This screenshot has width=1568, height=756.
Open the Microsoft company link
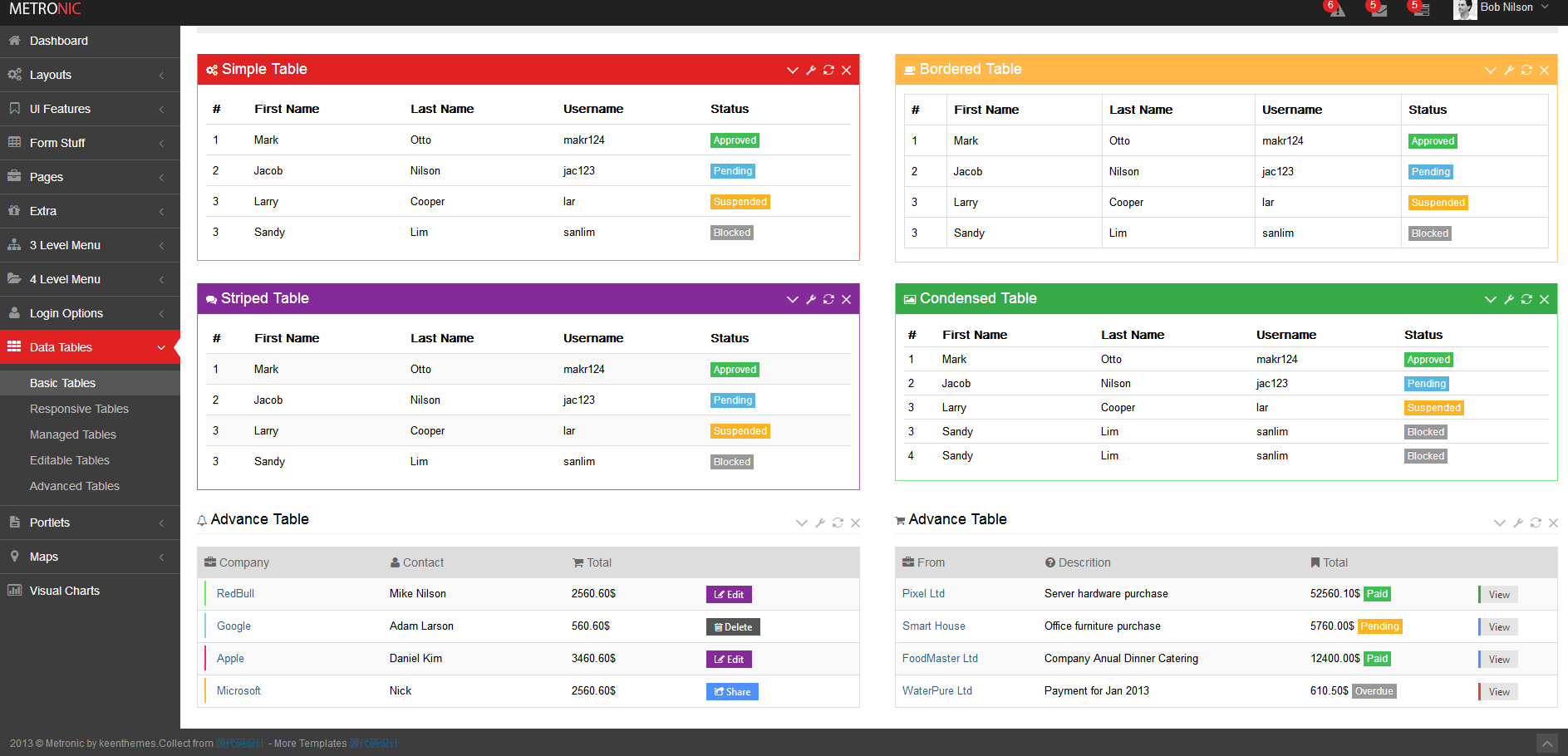tap(238, 690)
